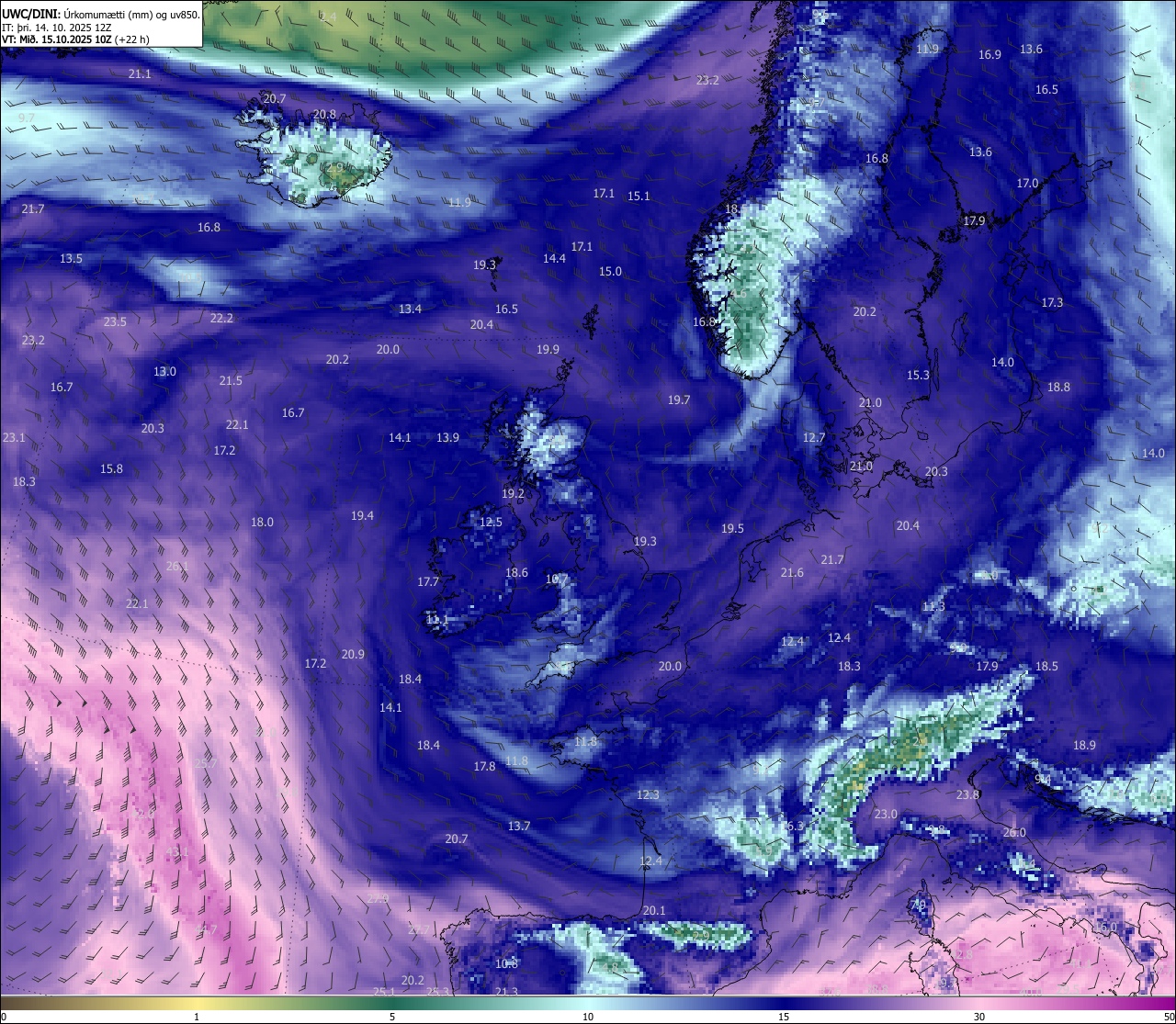Click the 15.3 value label

point(918,376)
